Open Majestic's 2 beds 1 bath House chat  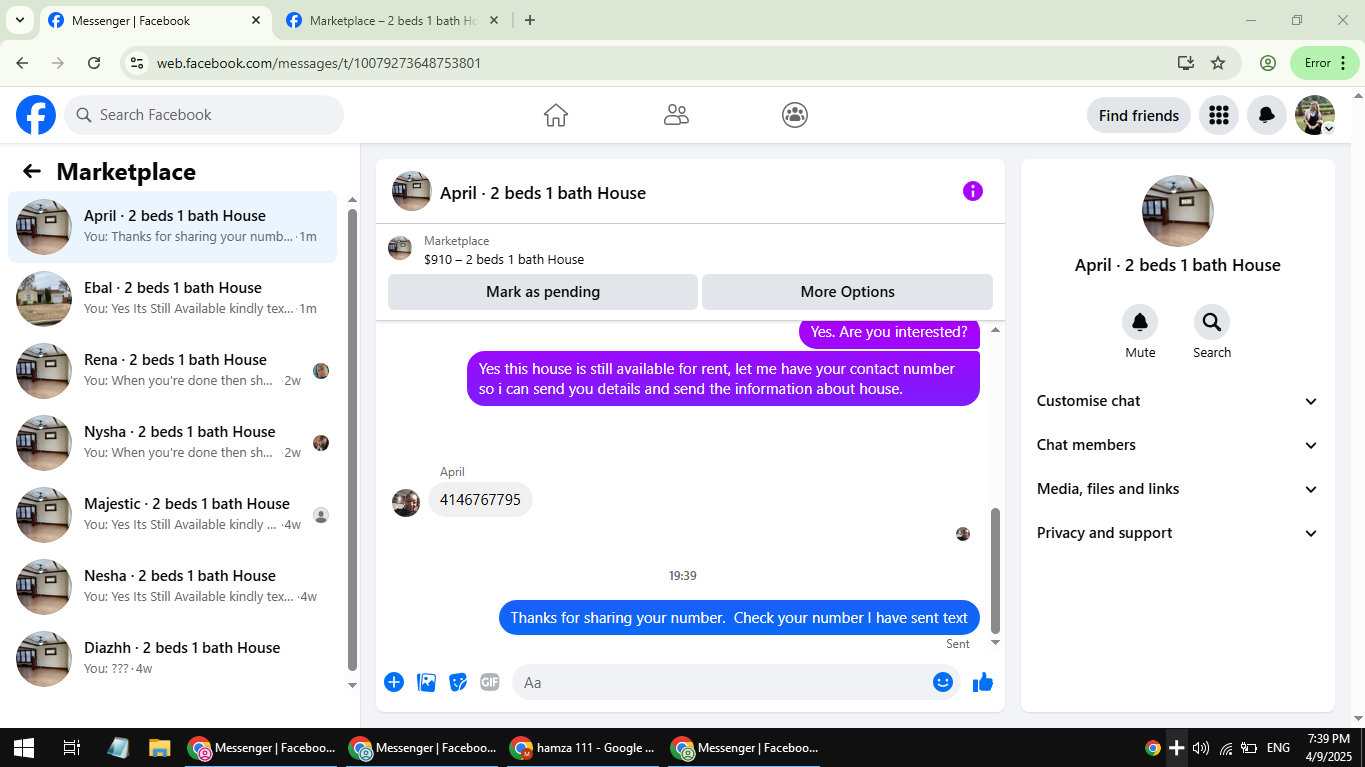coord(173,515)
